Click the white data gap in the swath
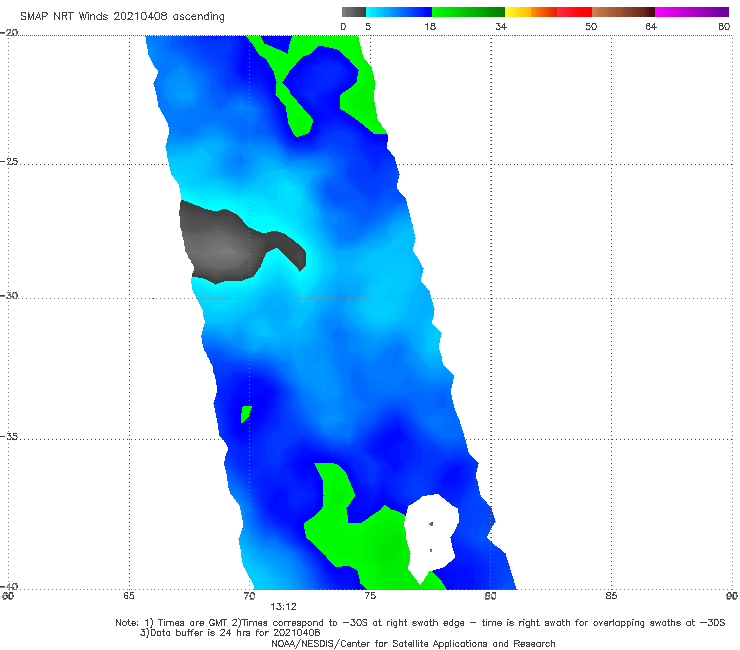The width and height of the screenshot is (740, 650). (430, 536)
